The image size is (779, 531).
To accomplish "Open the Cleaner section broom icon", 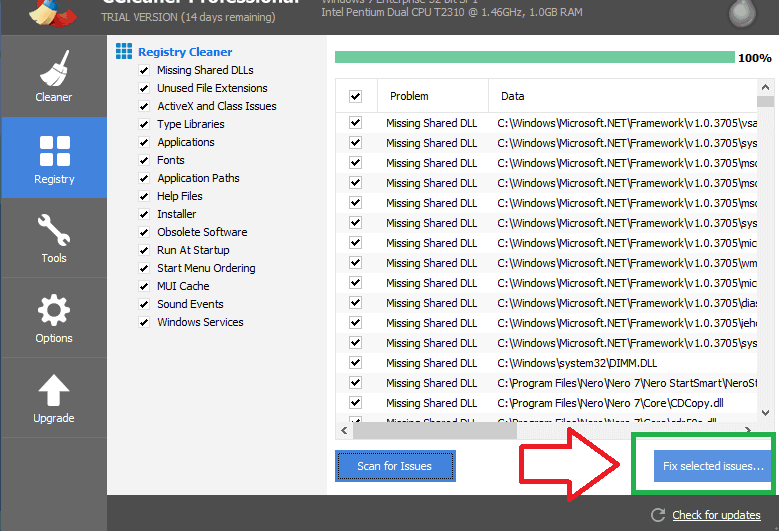I will 54,68.
